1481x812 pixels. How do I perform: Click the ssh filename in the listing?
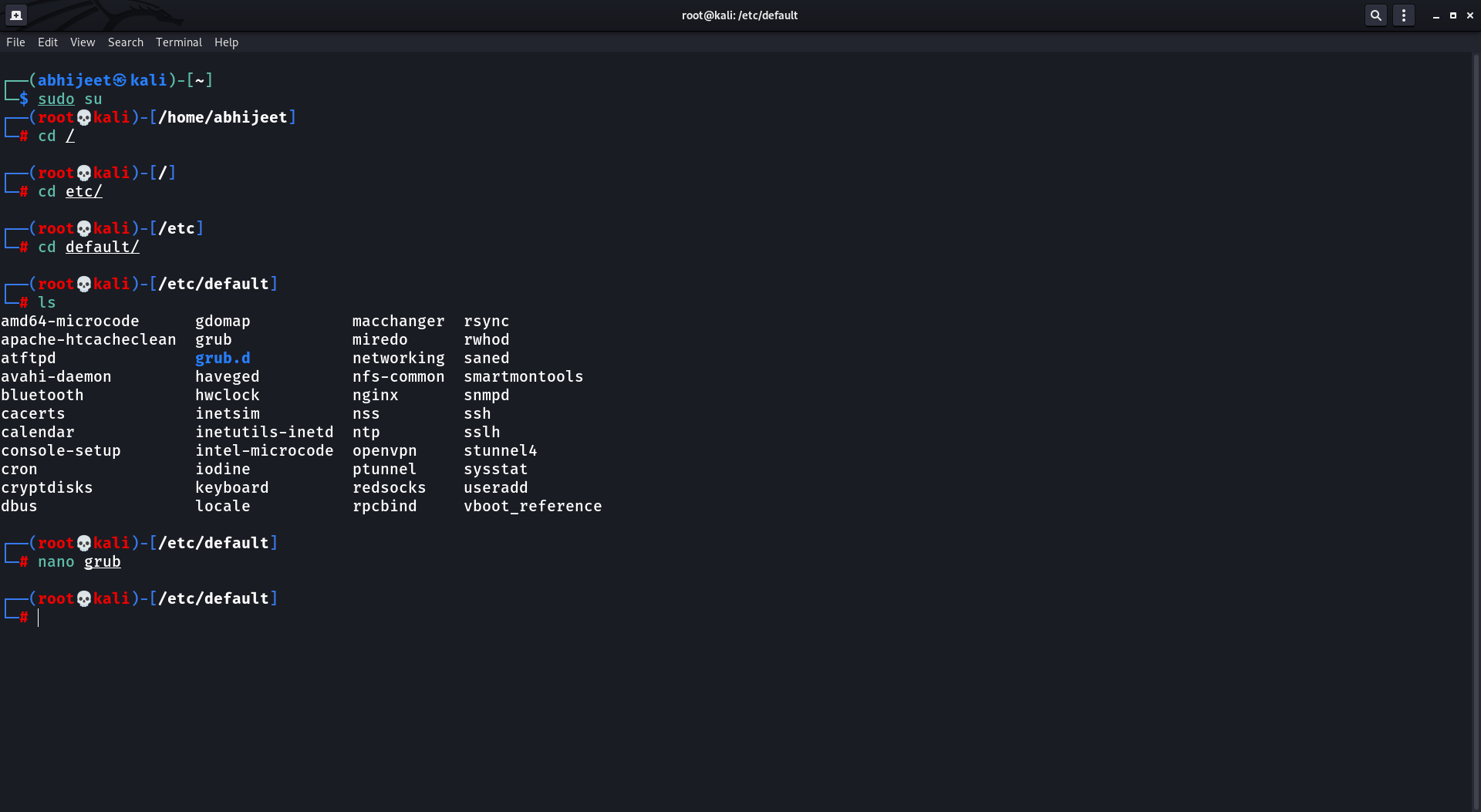tap(477, 413)
